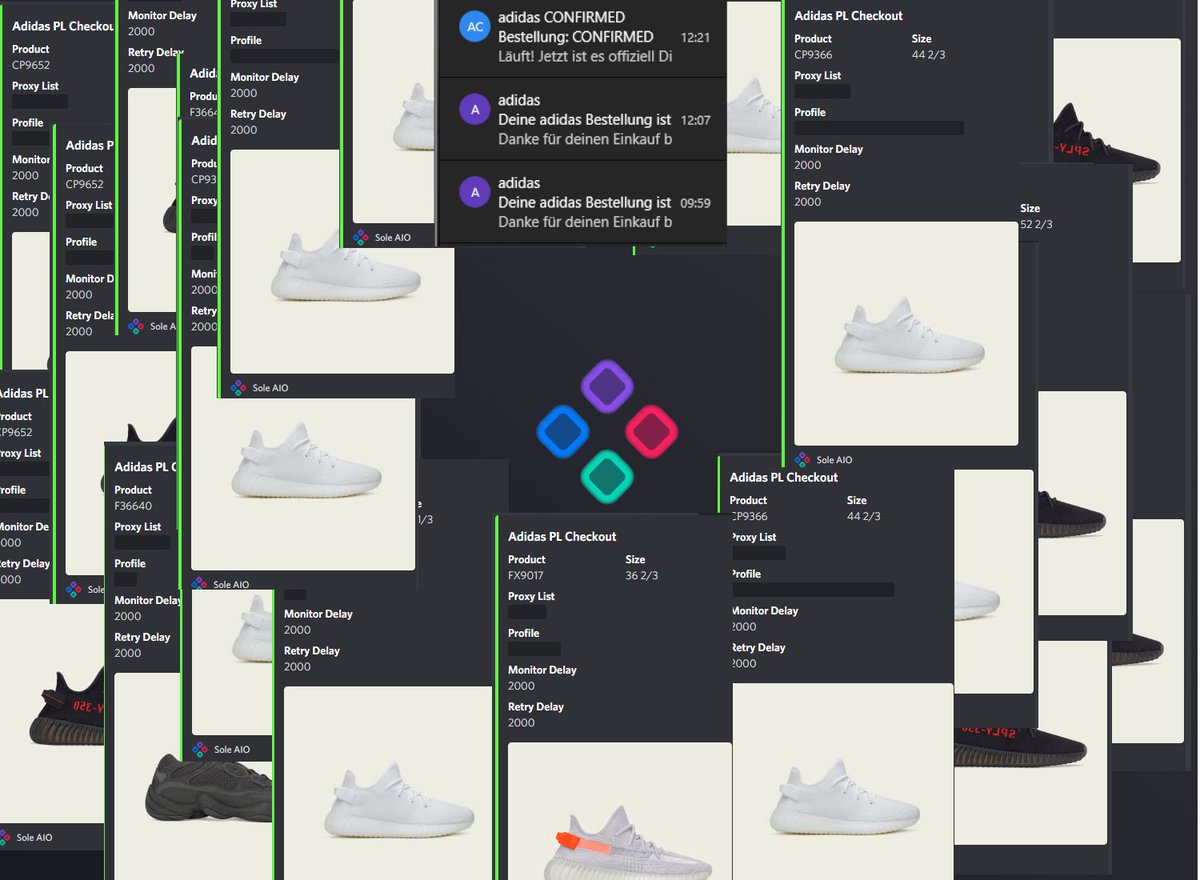Open the grey Yeezy image with orange heel tab
This screenshot has height=880, width=1200.
(x=620, y=811)
